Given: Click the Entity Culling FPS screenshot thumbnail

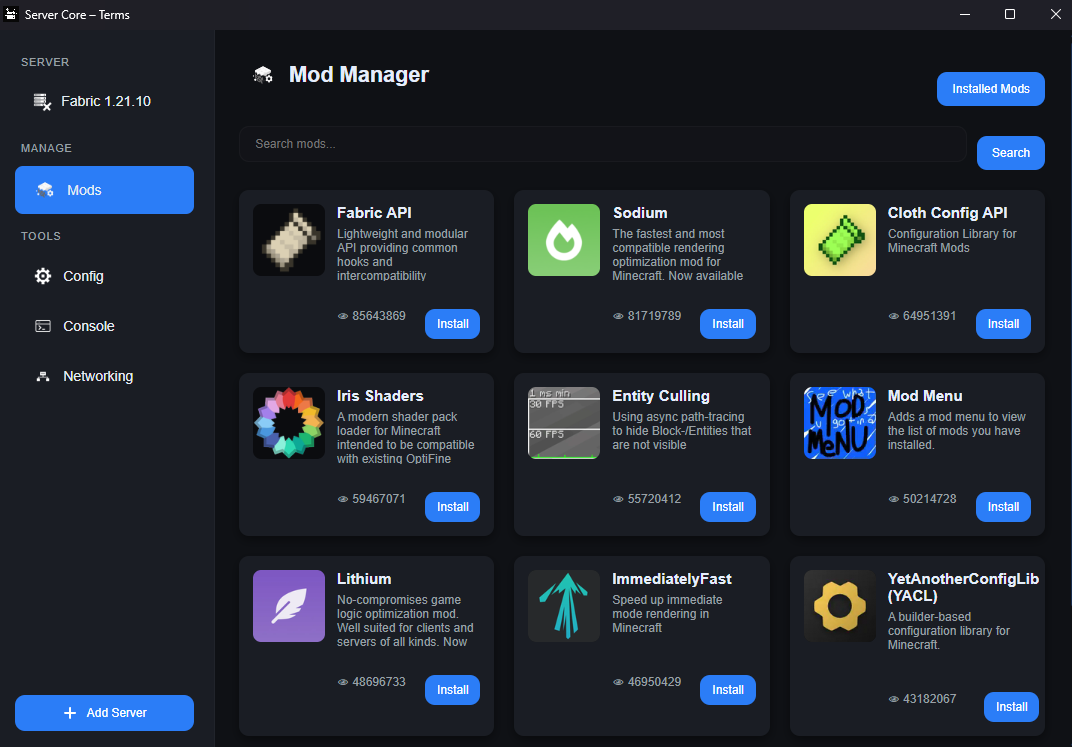Looking at the screenshot, I should 563,423.
